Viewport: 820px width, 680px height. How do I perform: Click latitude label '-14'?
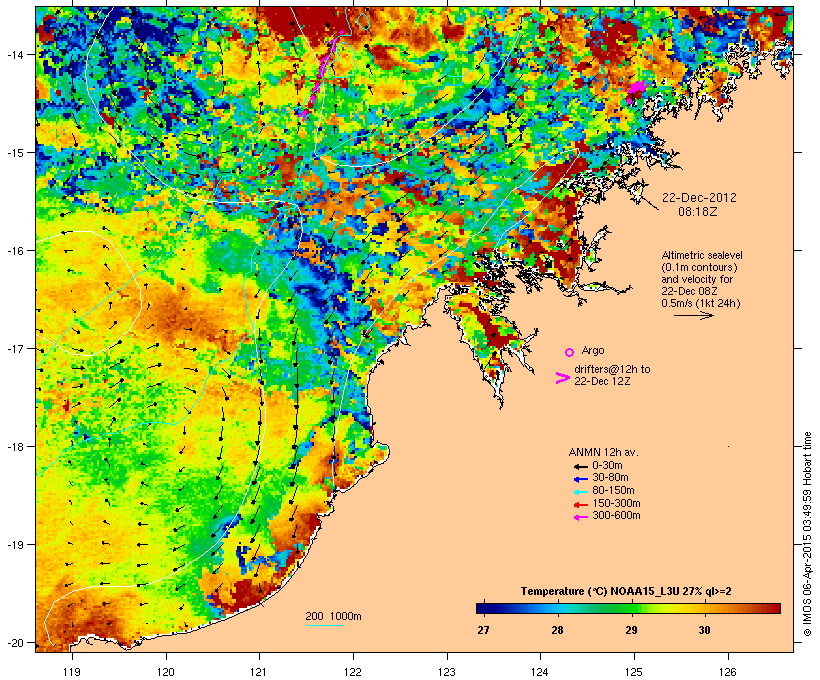(x=14, y=54)
